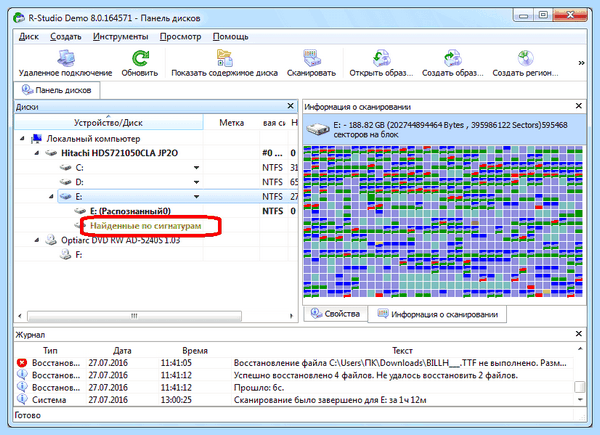Click the Открыть образ toolbar icon
Image resolution: width=600 pixels, height=435 pixels.
[x=381, y=58]
